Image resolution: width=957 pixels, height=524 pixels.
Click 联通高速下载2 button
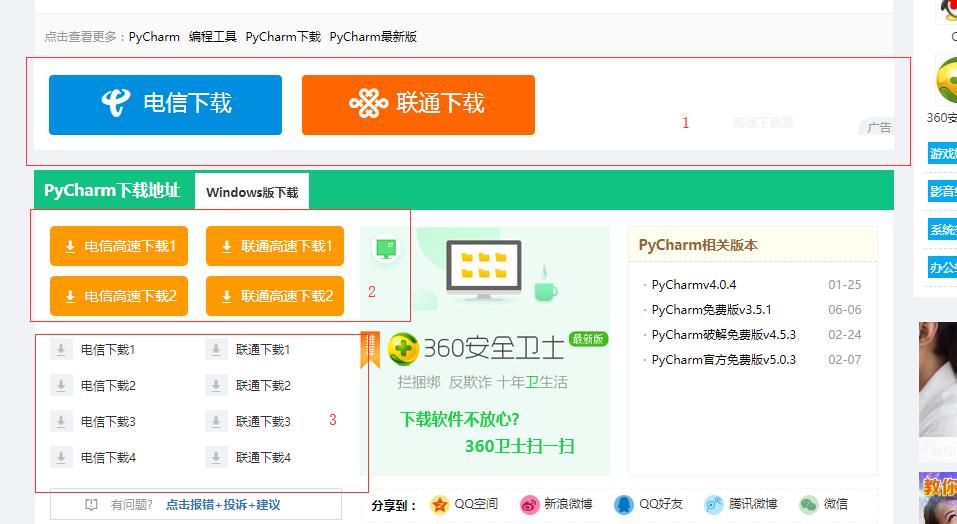[x=275, y=296]
